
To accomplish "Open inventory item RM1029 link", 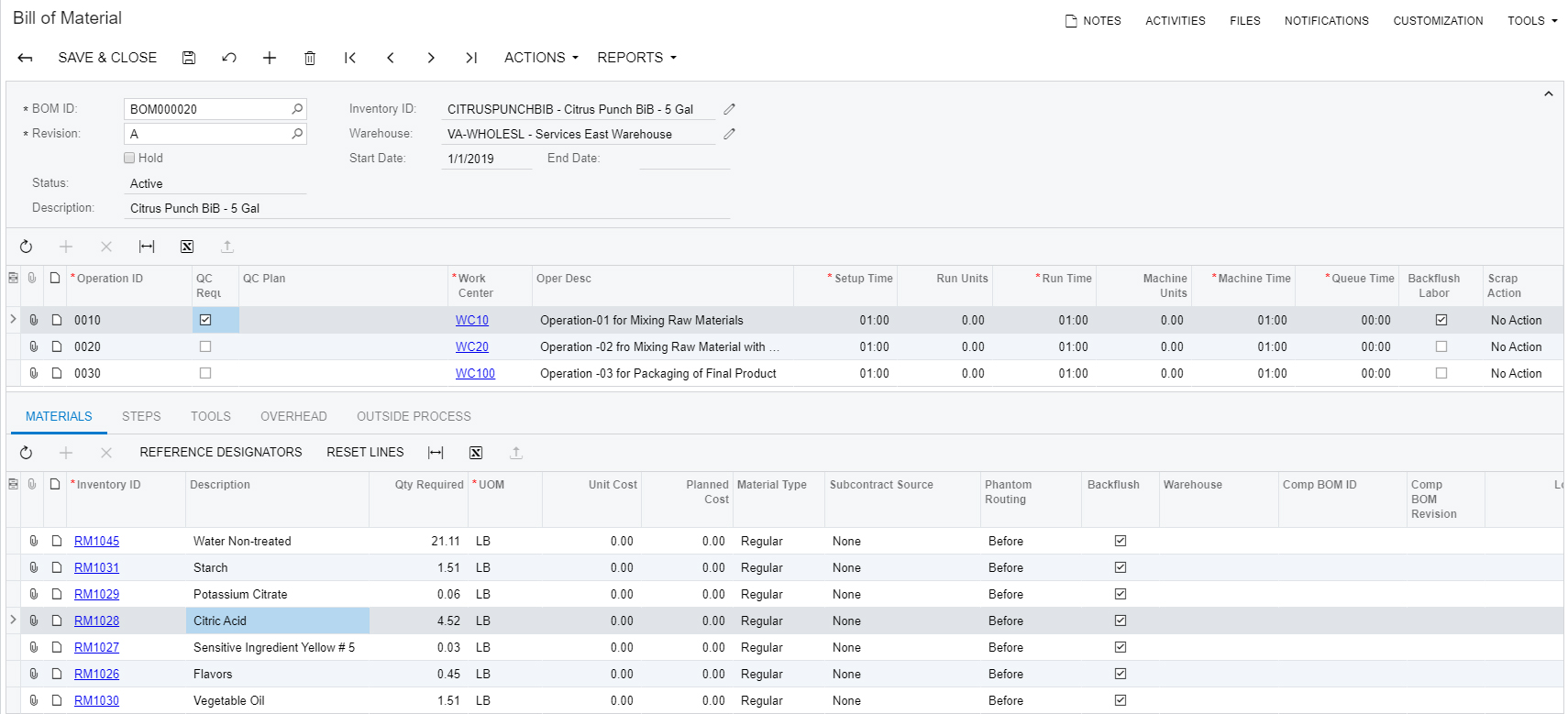I will pyautogui.click(x=96, y=594).
